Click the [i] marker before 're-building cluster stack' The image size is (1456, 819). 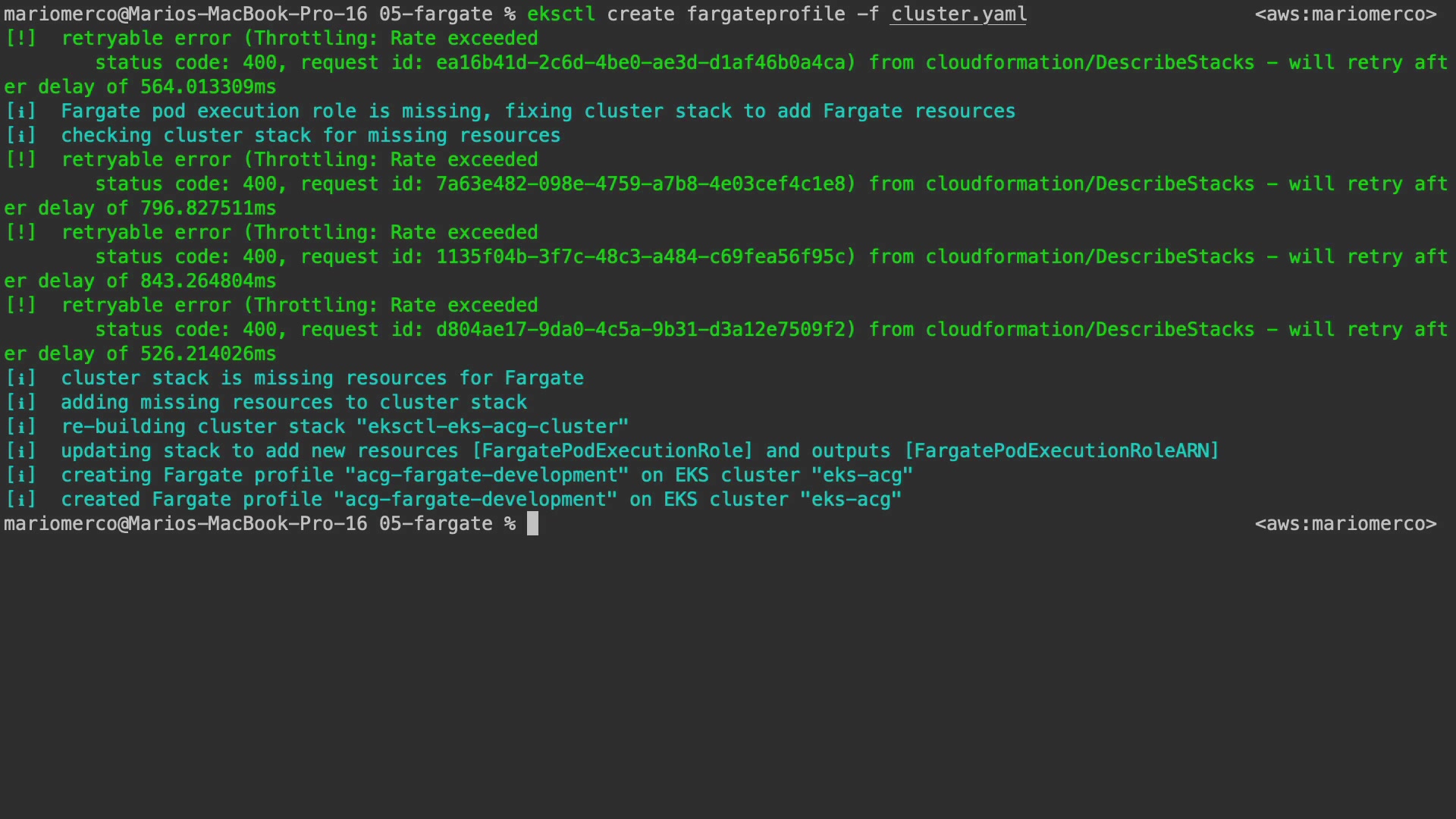click(20, 427)
